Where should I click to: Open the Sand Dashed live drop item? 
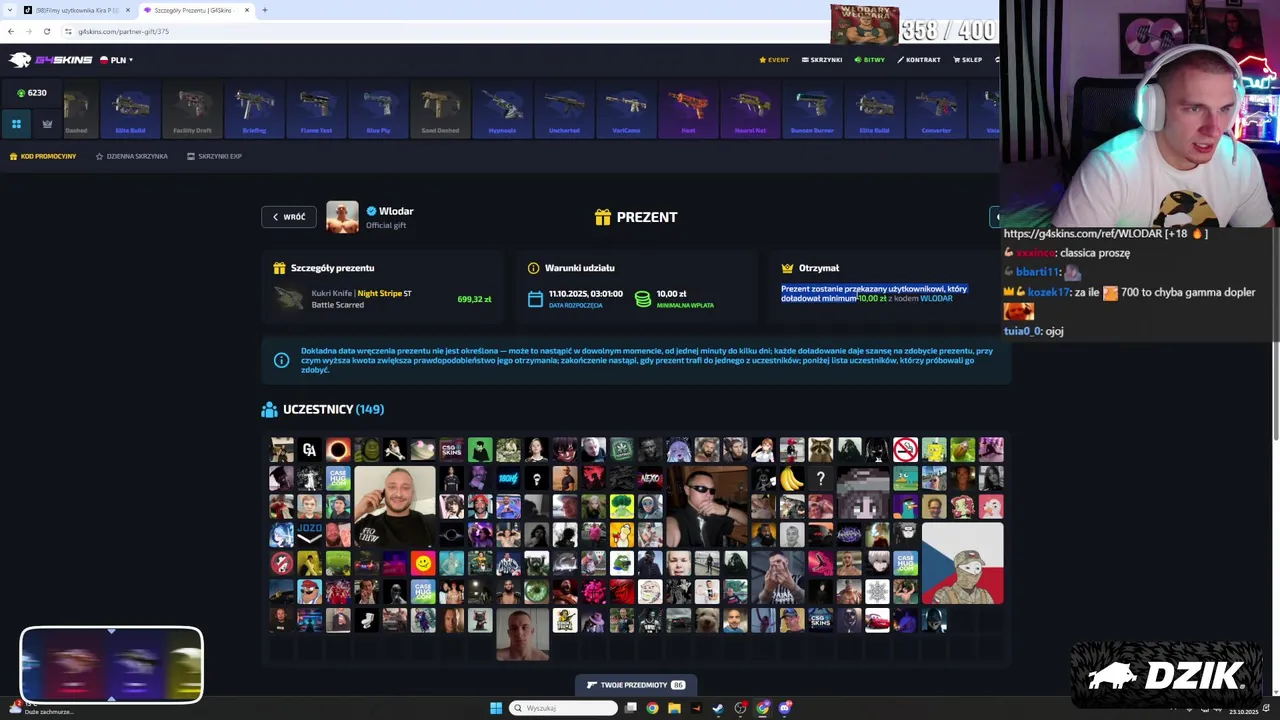(440, 111)
